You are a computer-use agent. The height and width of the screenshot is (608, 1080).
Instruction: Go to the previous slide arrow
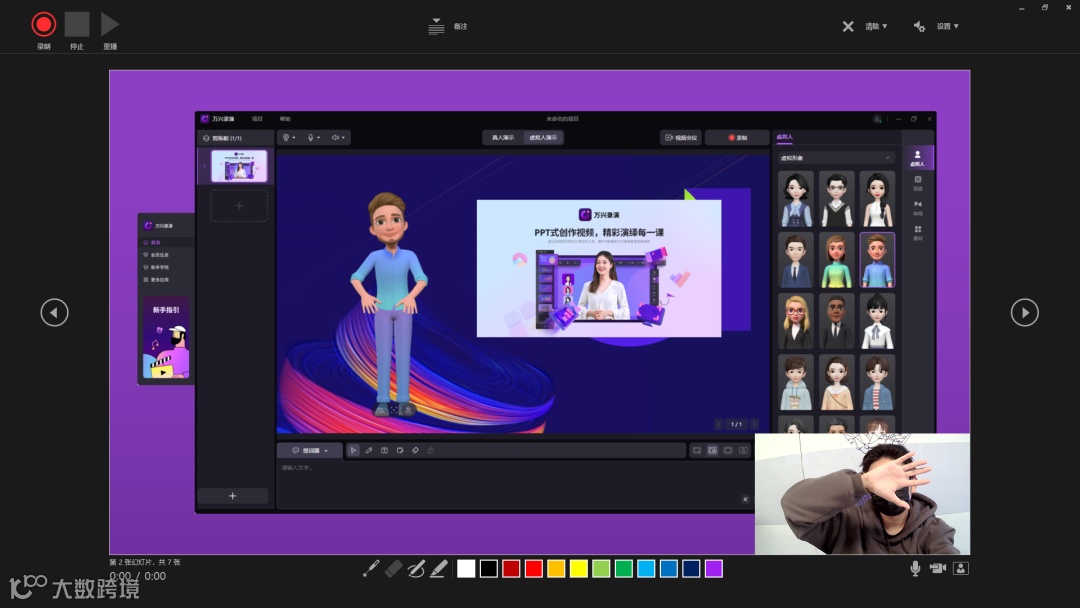click(x=54, y=313)
